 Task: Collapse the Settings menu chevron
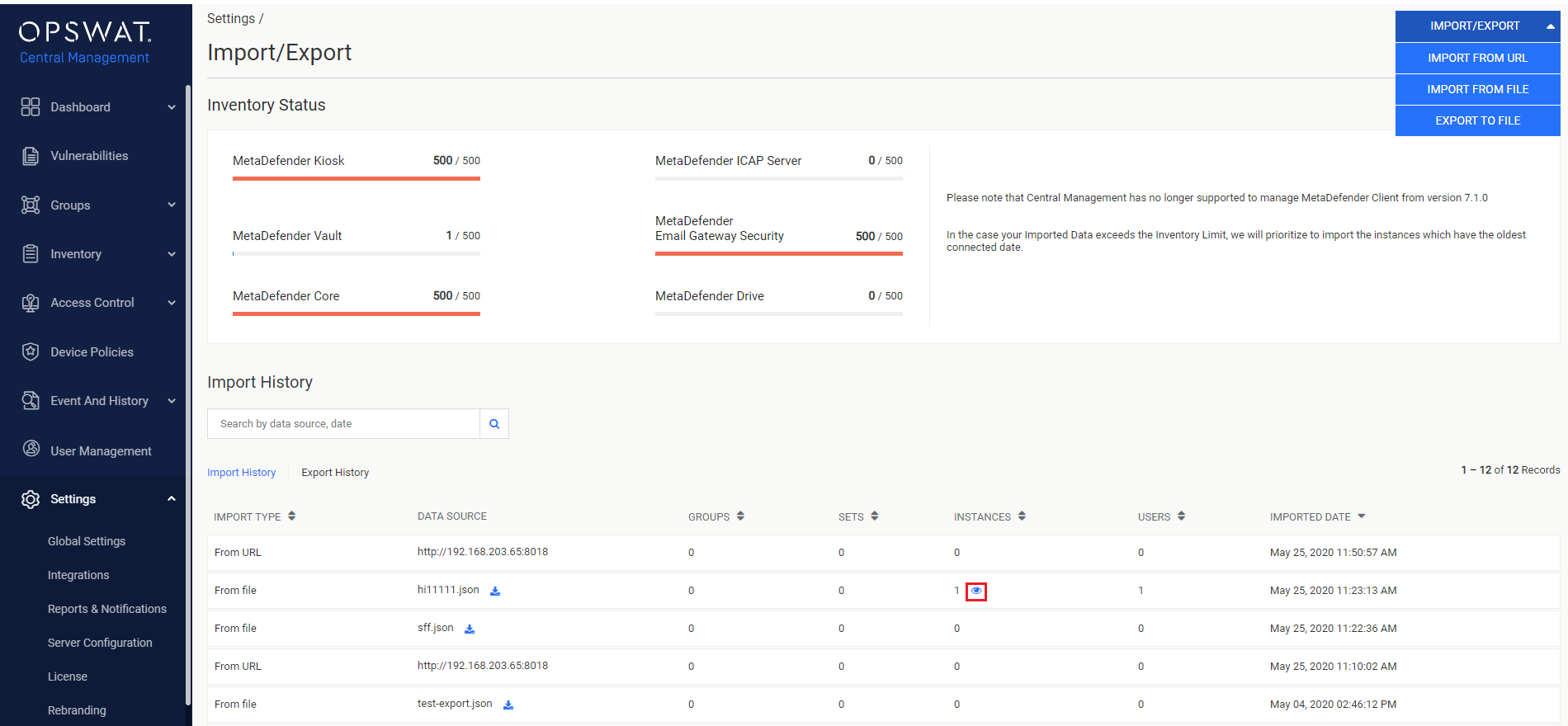(x=172, y=498)
